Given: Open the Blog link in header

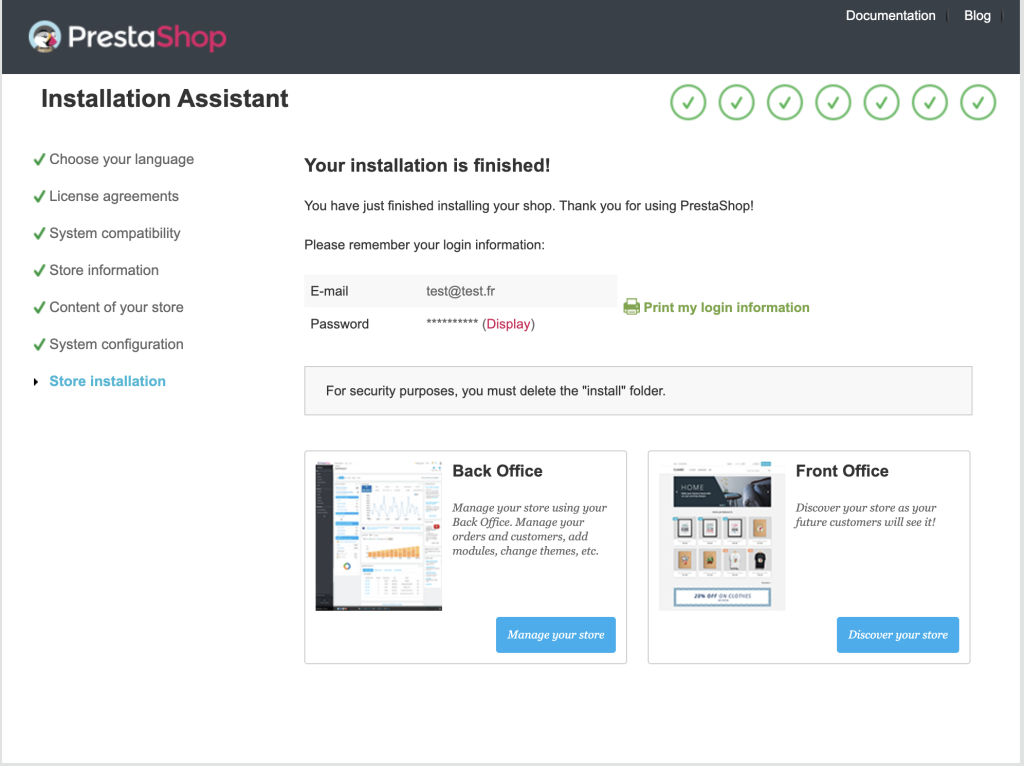Looking at the screenshot, I should [x=977, y=16].
